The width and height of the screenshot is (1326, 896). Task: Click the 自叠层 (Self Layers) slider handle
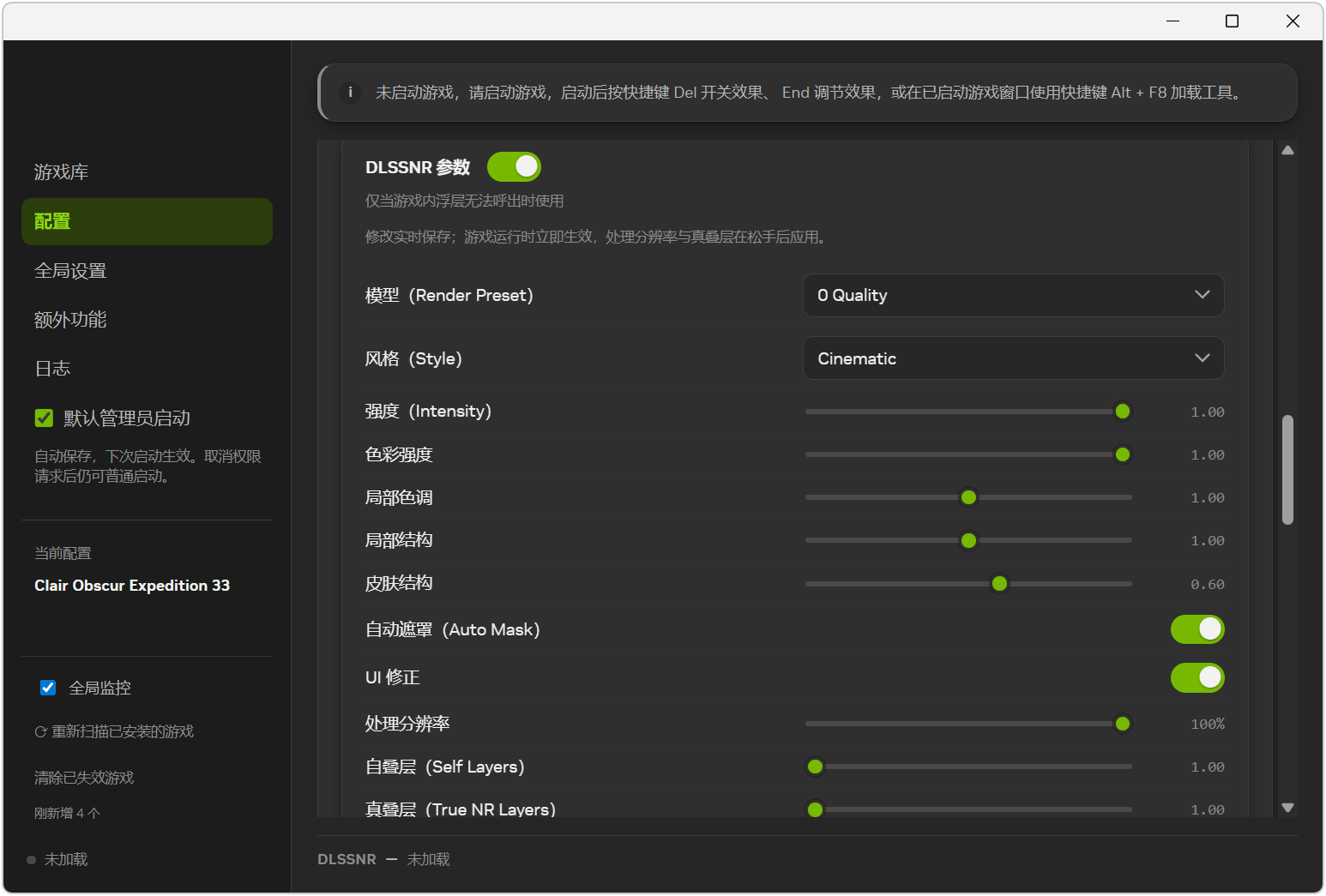[x=815, y=767]
